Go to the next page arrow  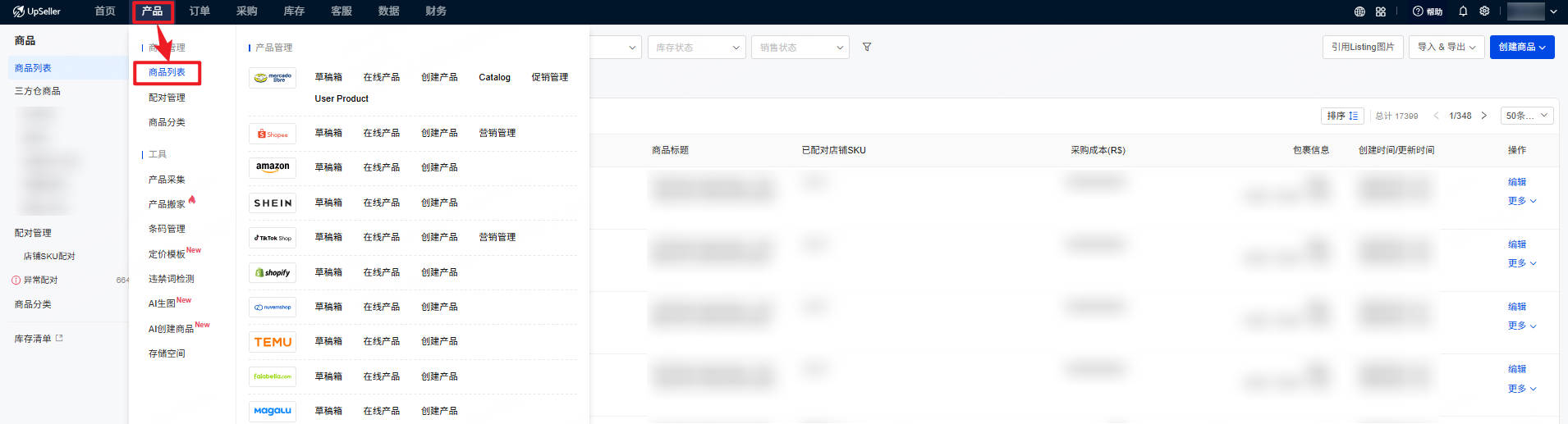pos(1483,116)
